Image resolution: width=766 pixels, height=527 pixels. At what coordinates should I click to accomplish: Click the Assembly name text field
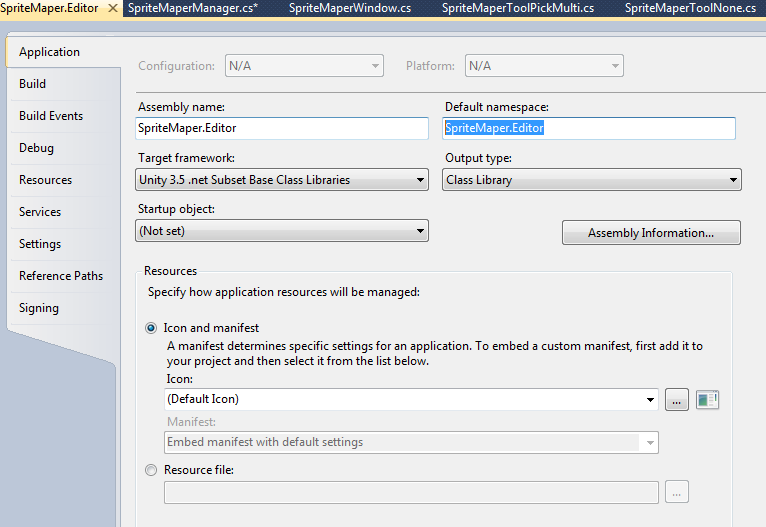282,128
